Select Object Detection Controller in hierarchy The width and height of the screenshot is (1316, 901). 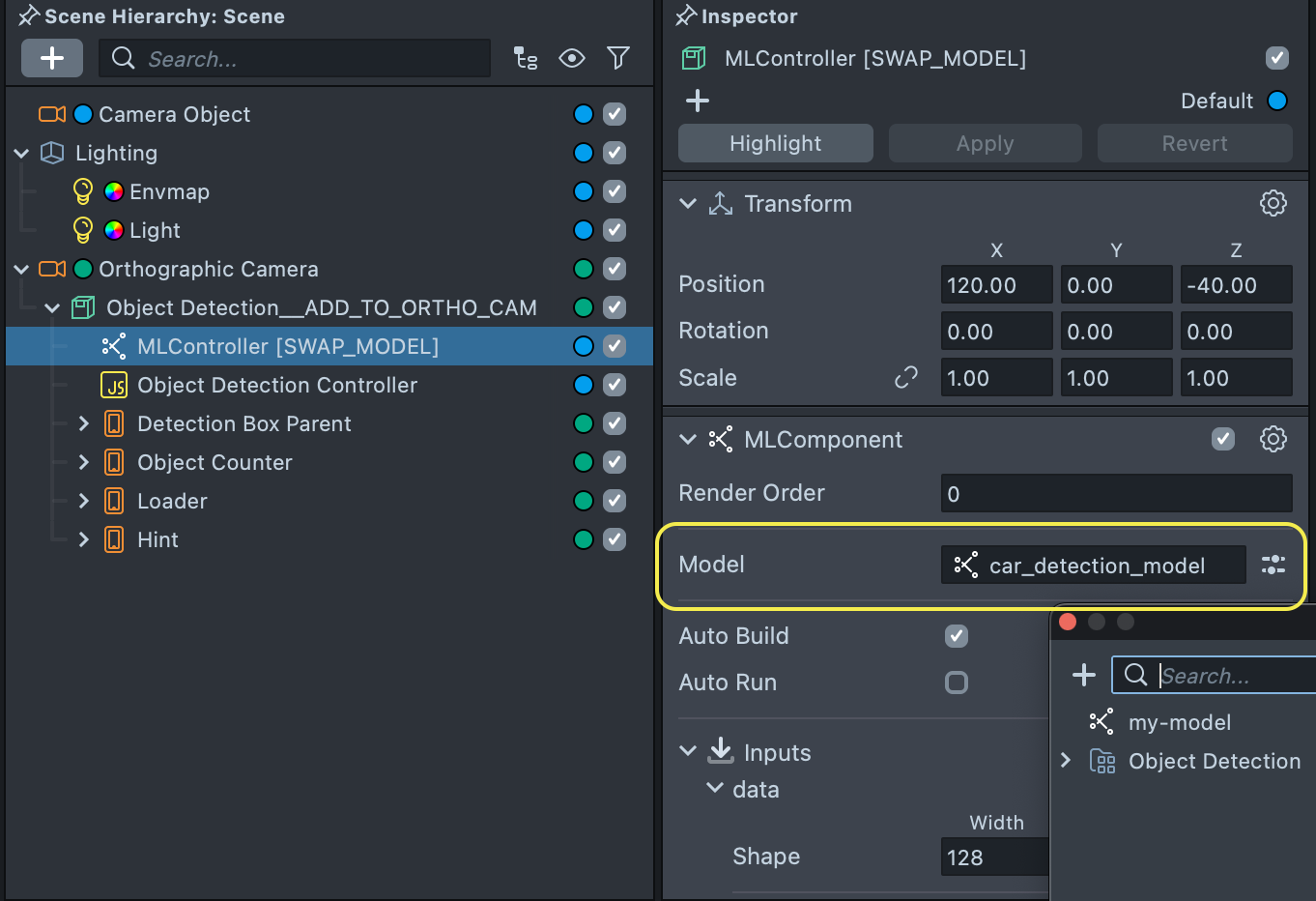276,385
